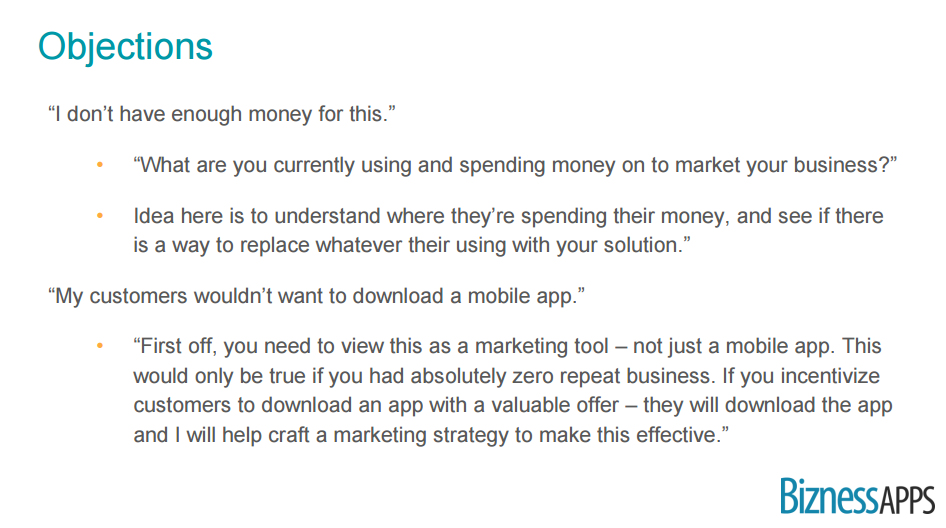Select the orange bullet before "Idea here is"

99,216
